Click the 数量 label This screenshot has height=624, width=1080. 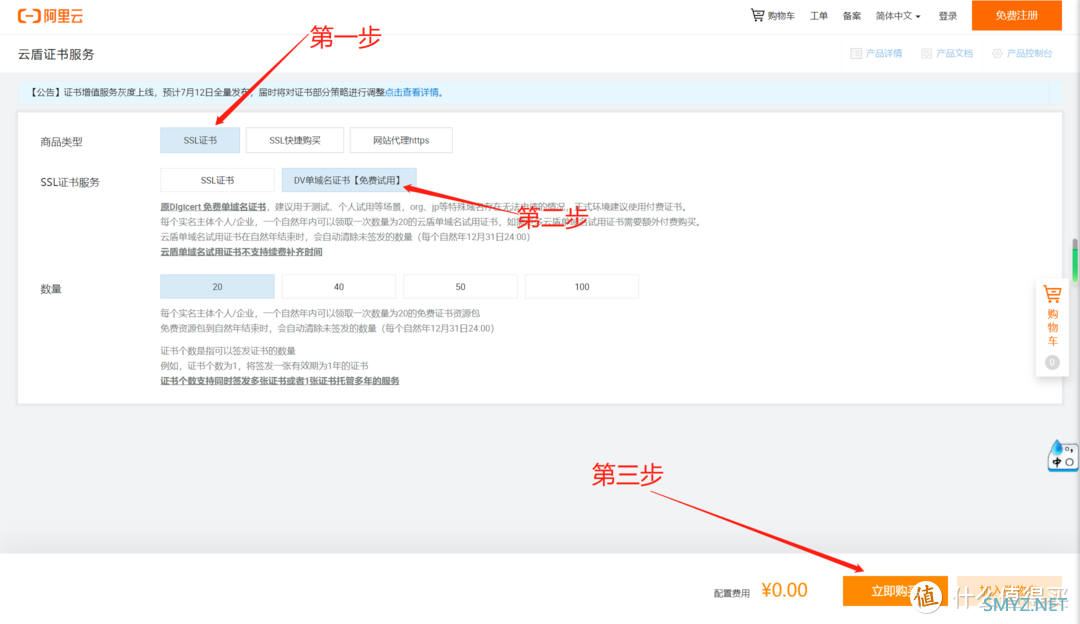click(51, 289)
